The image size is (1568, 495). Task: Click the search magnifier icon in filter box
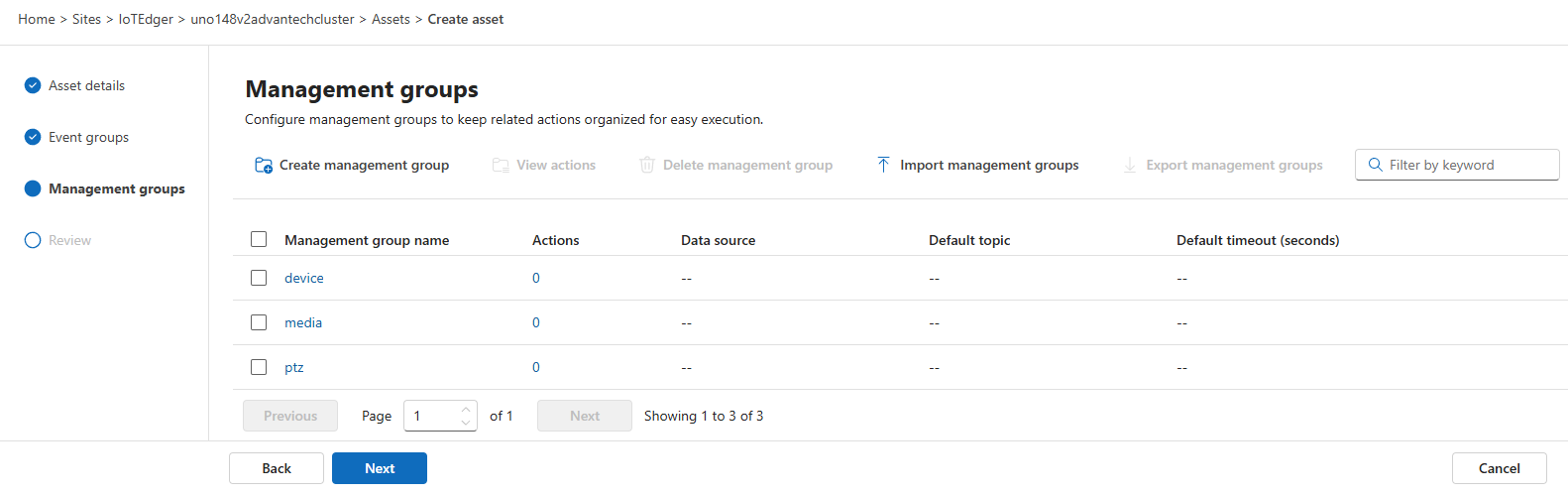[1375, 165]
